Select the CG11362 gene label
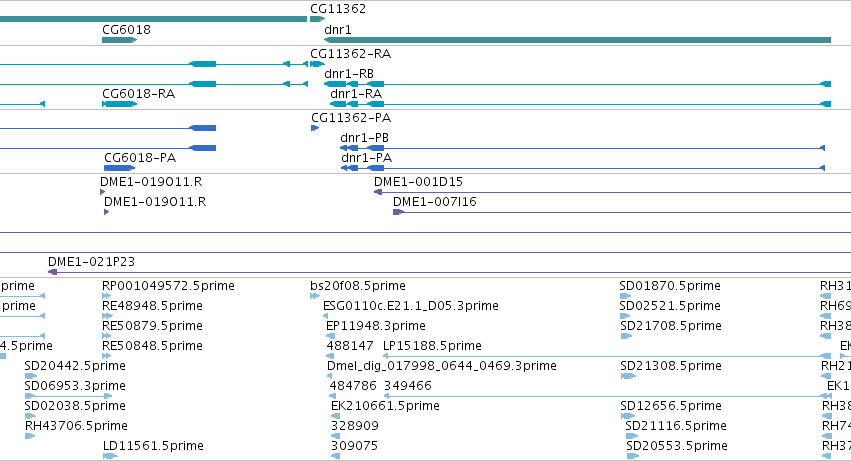 coord(338,9)
